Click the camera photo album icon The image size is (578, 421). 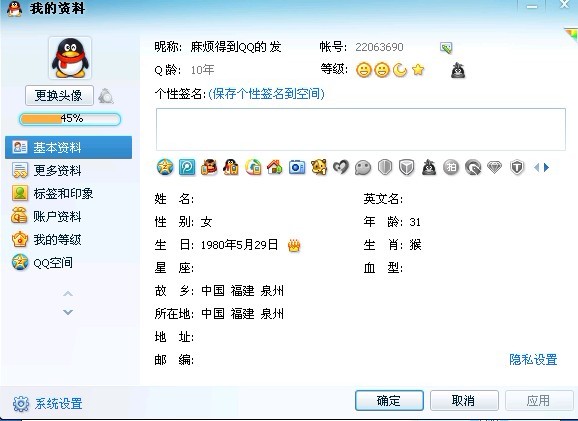tap(297, 167)
